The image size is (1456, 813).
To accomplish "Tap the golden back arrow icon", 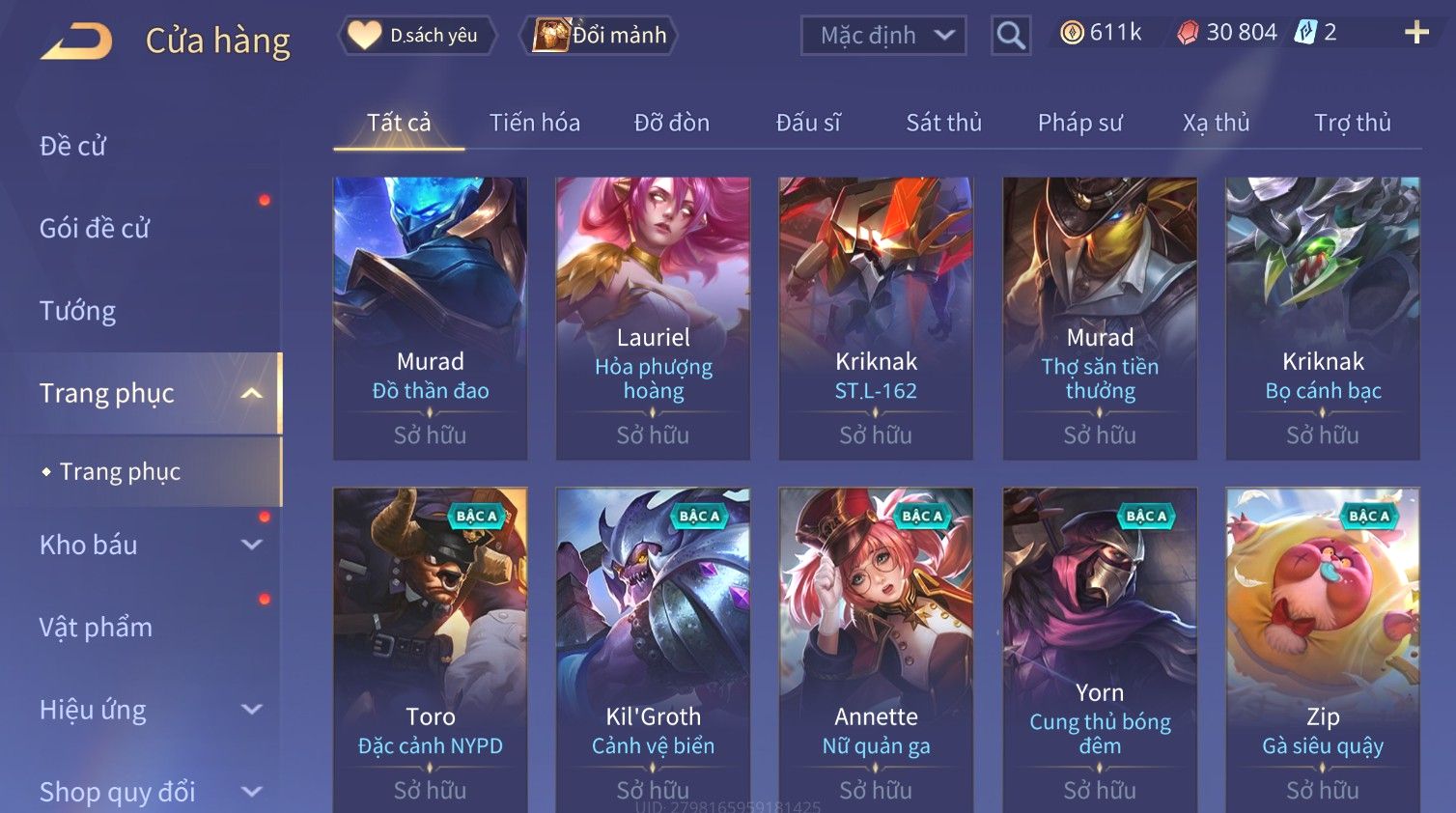I will pyautogui.click(x=76, y=42).
